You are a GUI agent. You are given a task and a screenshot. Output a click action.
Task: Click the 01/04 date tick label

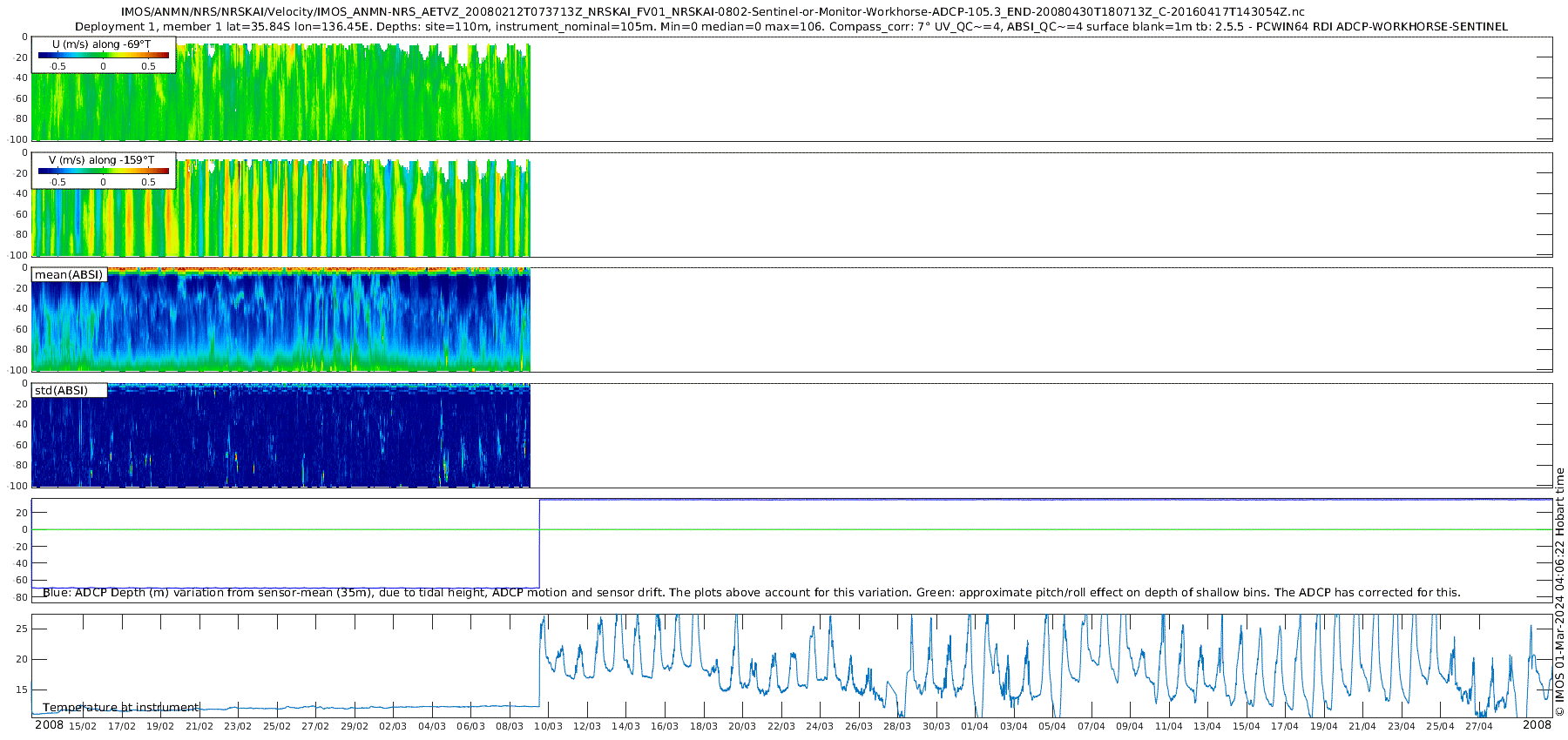975,726
